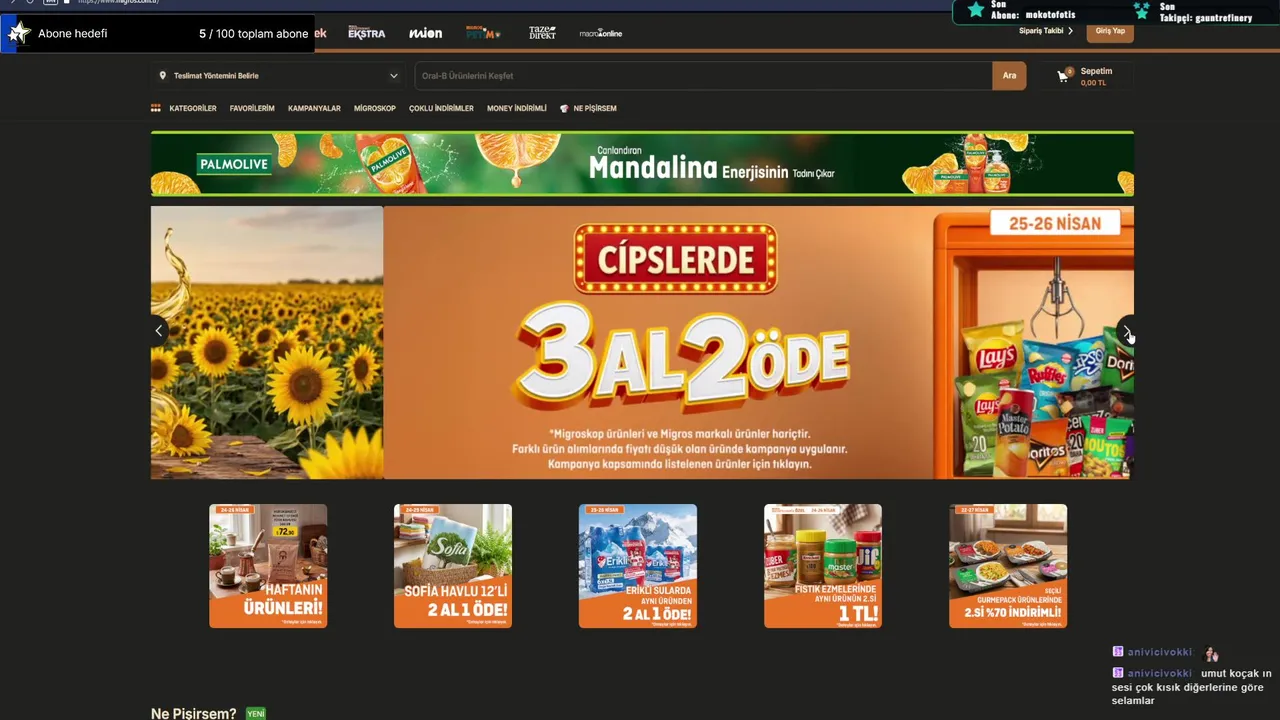Open Cipslerde 3 Al 2 Öde banner

[757, 342]
